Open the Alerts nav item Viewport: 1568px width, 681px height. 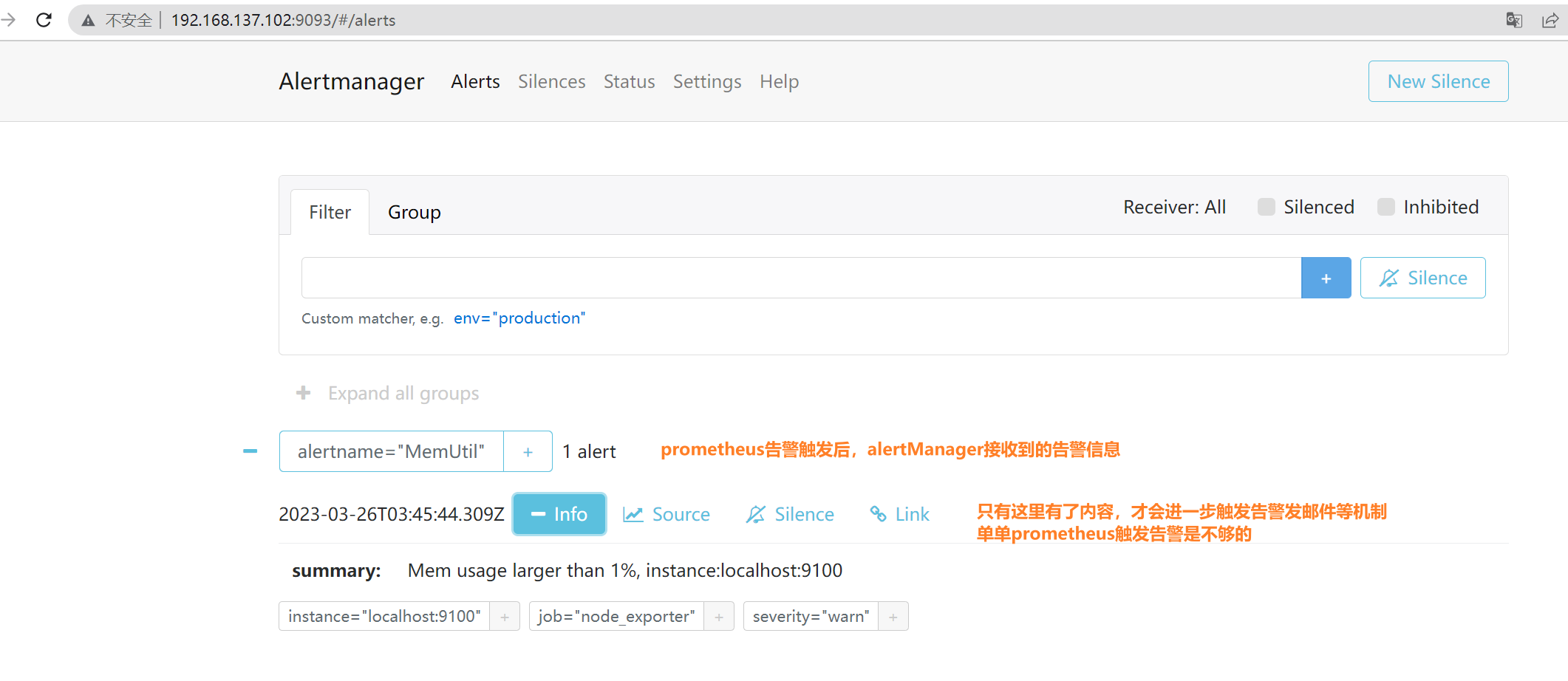[475, 81]
